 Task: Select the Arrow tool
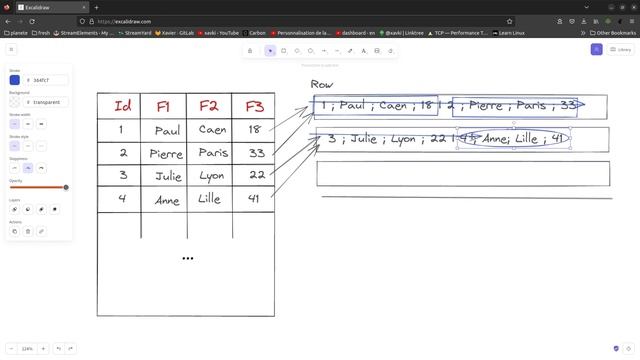coord(324,51)
